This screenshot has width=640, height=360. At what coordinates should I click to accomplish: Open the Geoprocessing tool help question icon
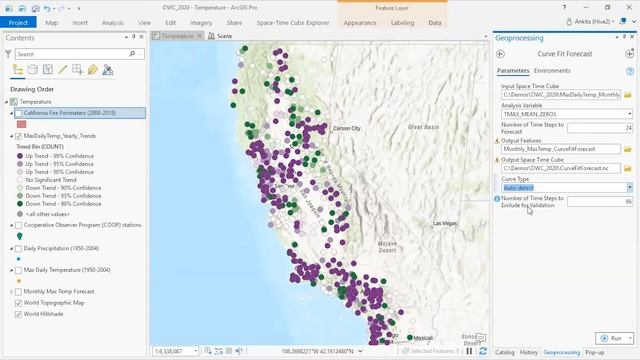click(x=630, y=71)
